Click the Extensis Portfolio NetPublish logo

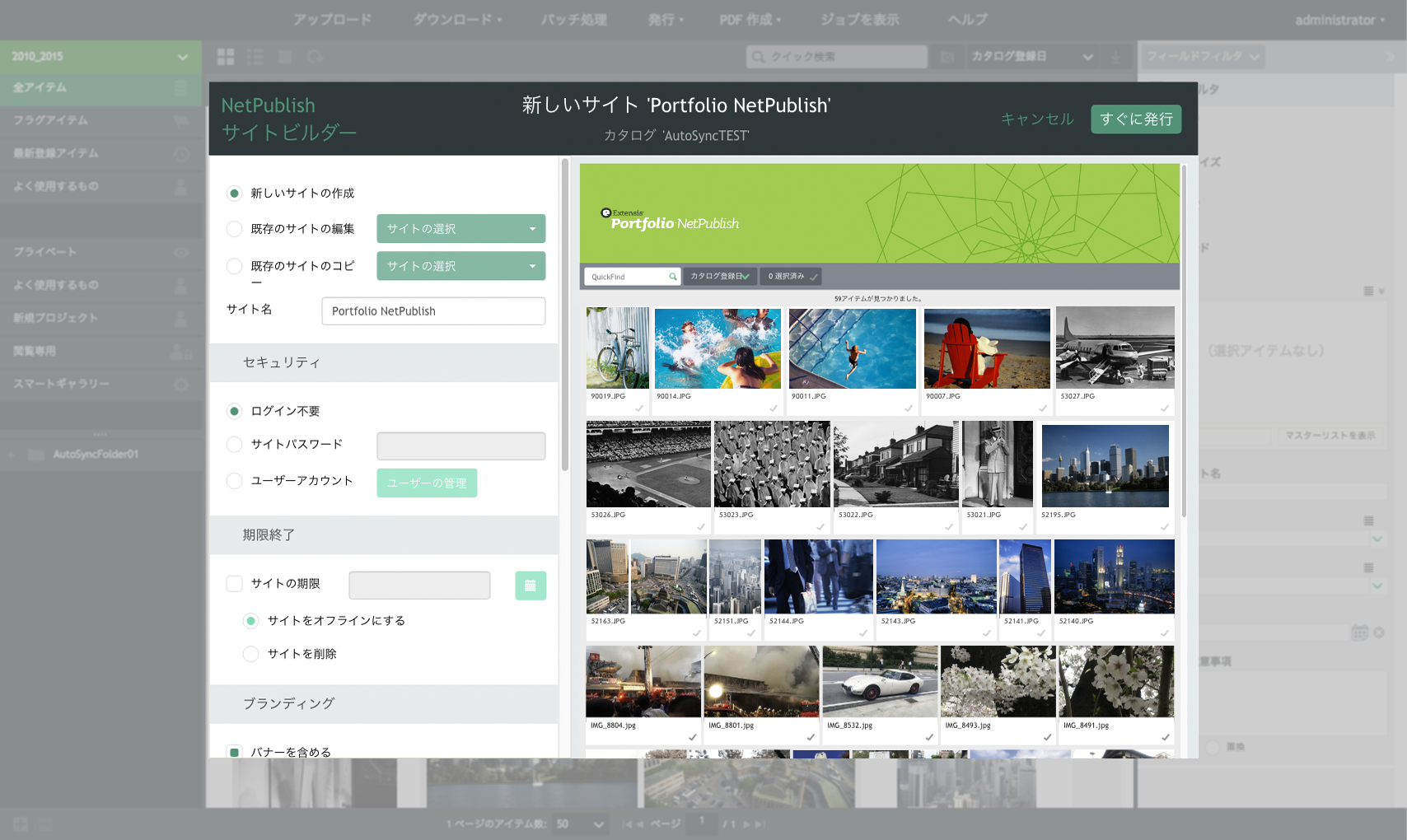[670, 219]
